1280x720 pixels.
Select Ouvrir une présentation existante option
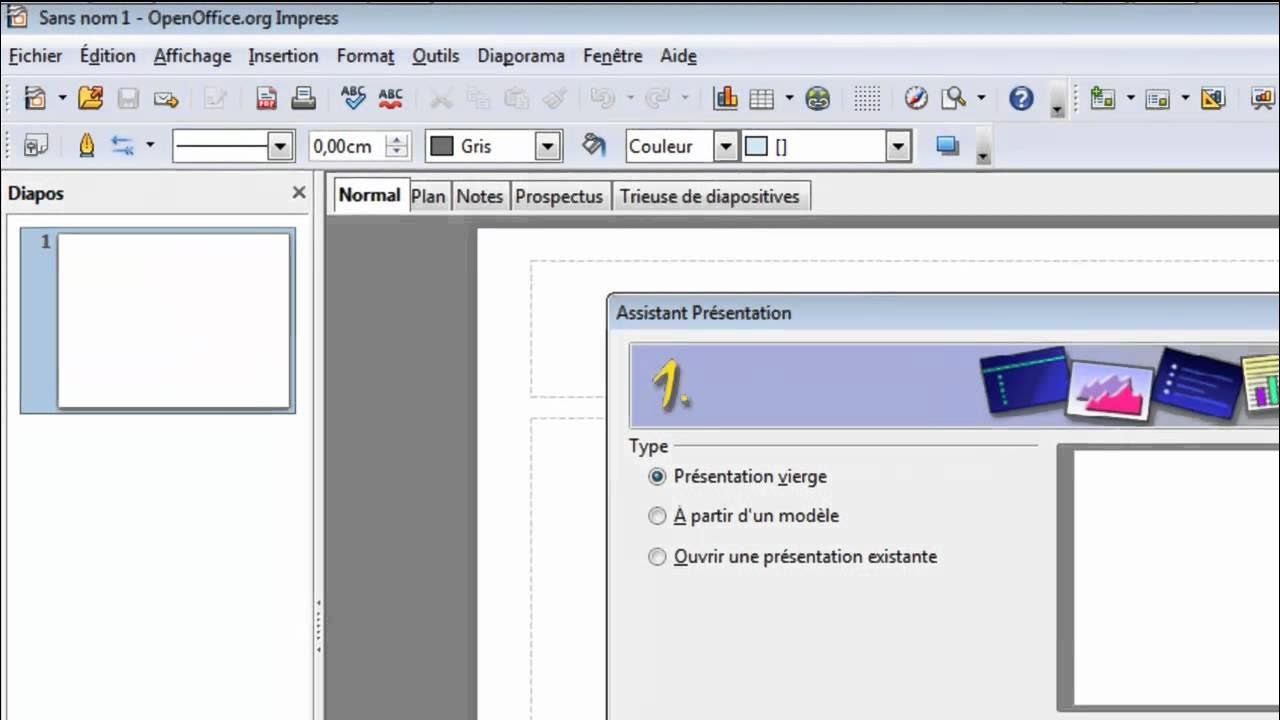tap(793, 556)
